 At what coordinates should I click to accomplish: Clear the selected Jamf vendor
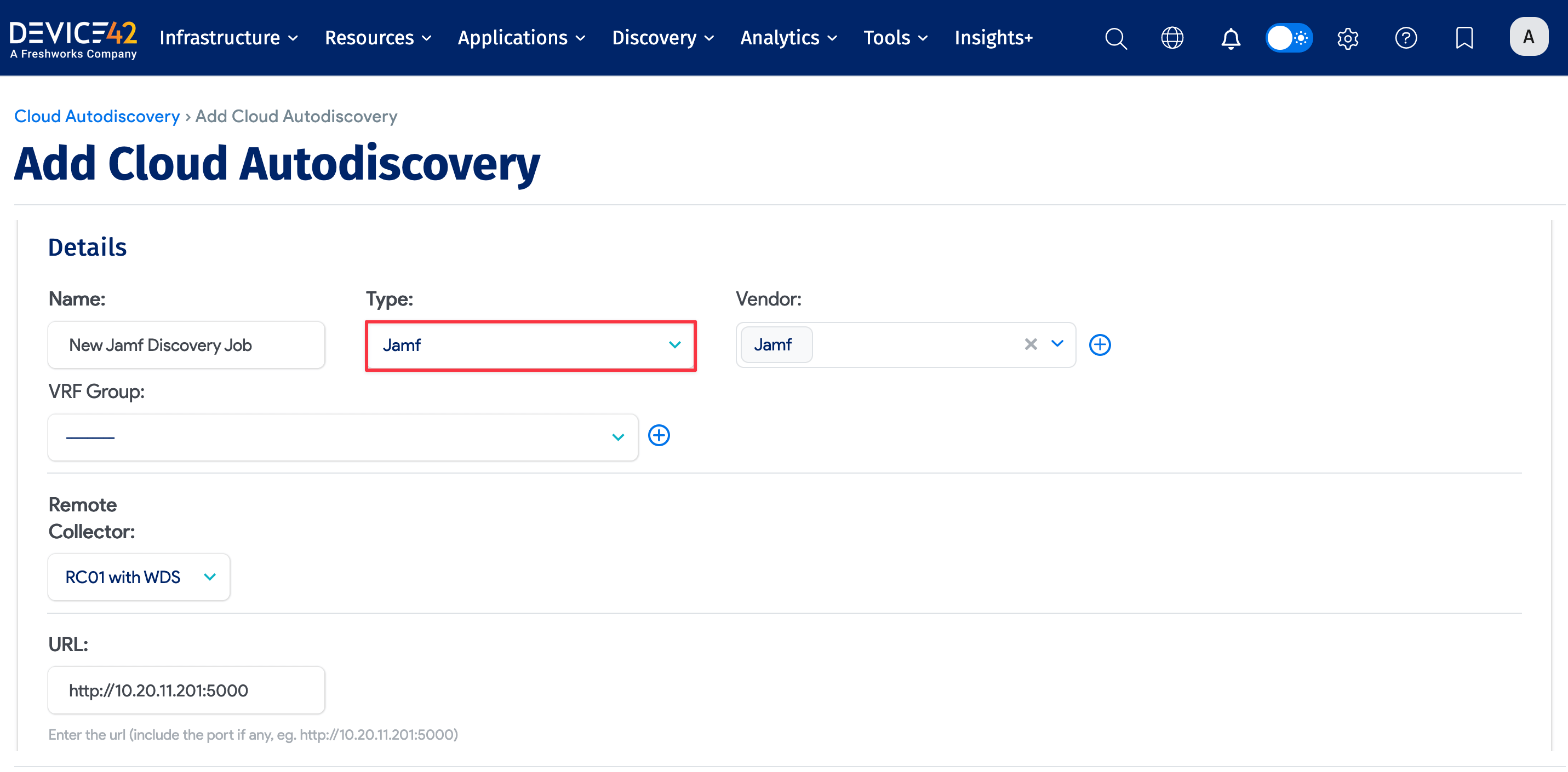point(1030,344)
